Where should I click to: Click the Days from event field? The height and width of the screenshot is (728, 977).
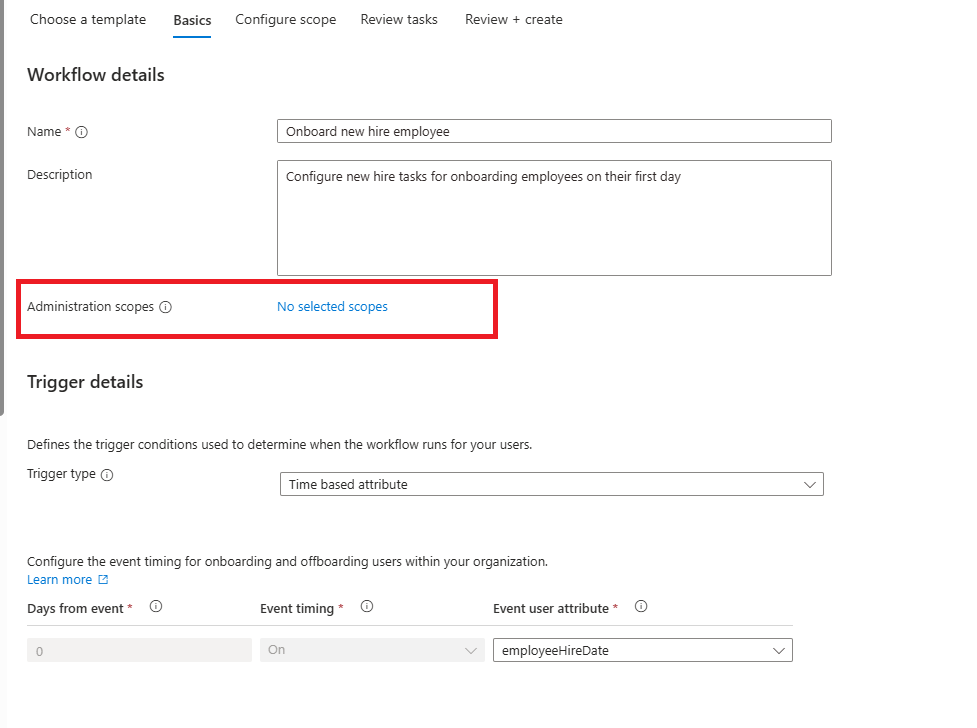point(139,650)
